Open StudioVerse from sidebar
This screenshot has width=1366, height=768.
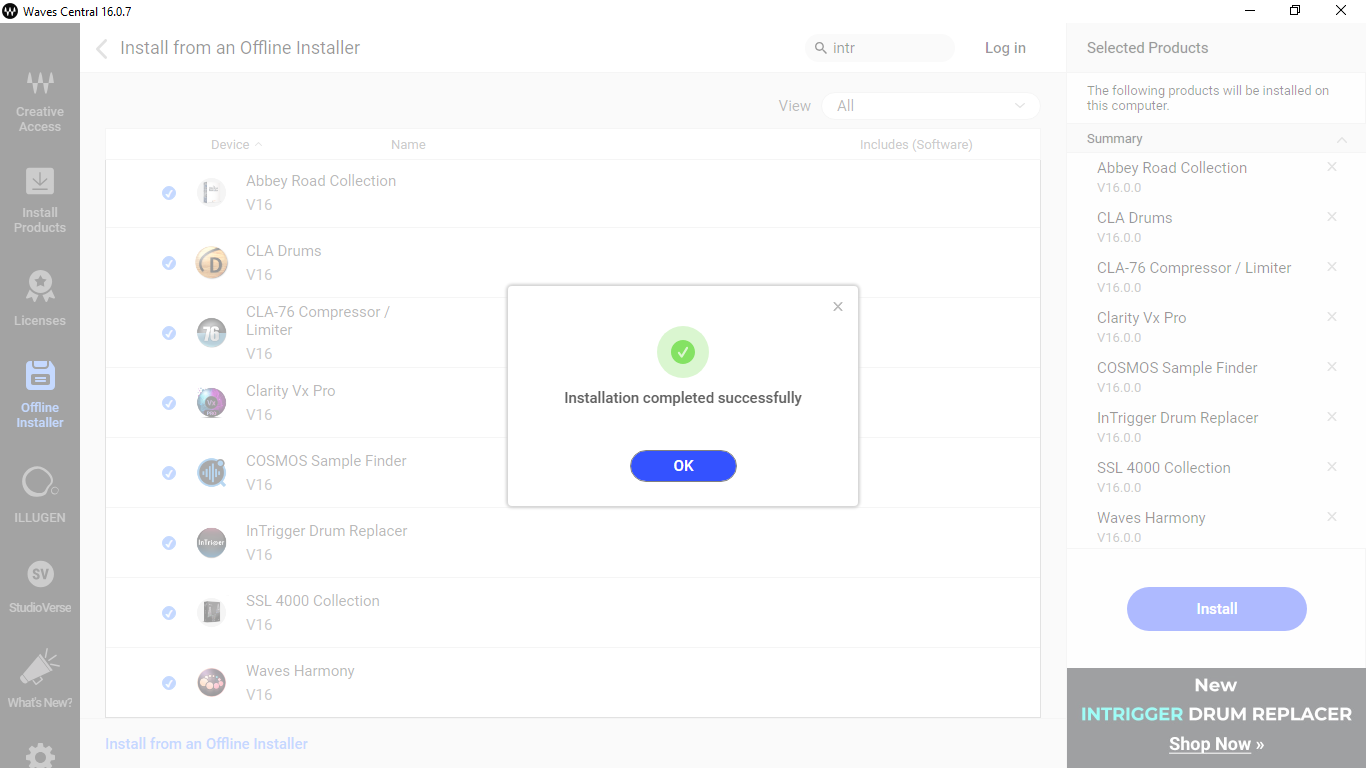click(40, 586)
